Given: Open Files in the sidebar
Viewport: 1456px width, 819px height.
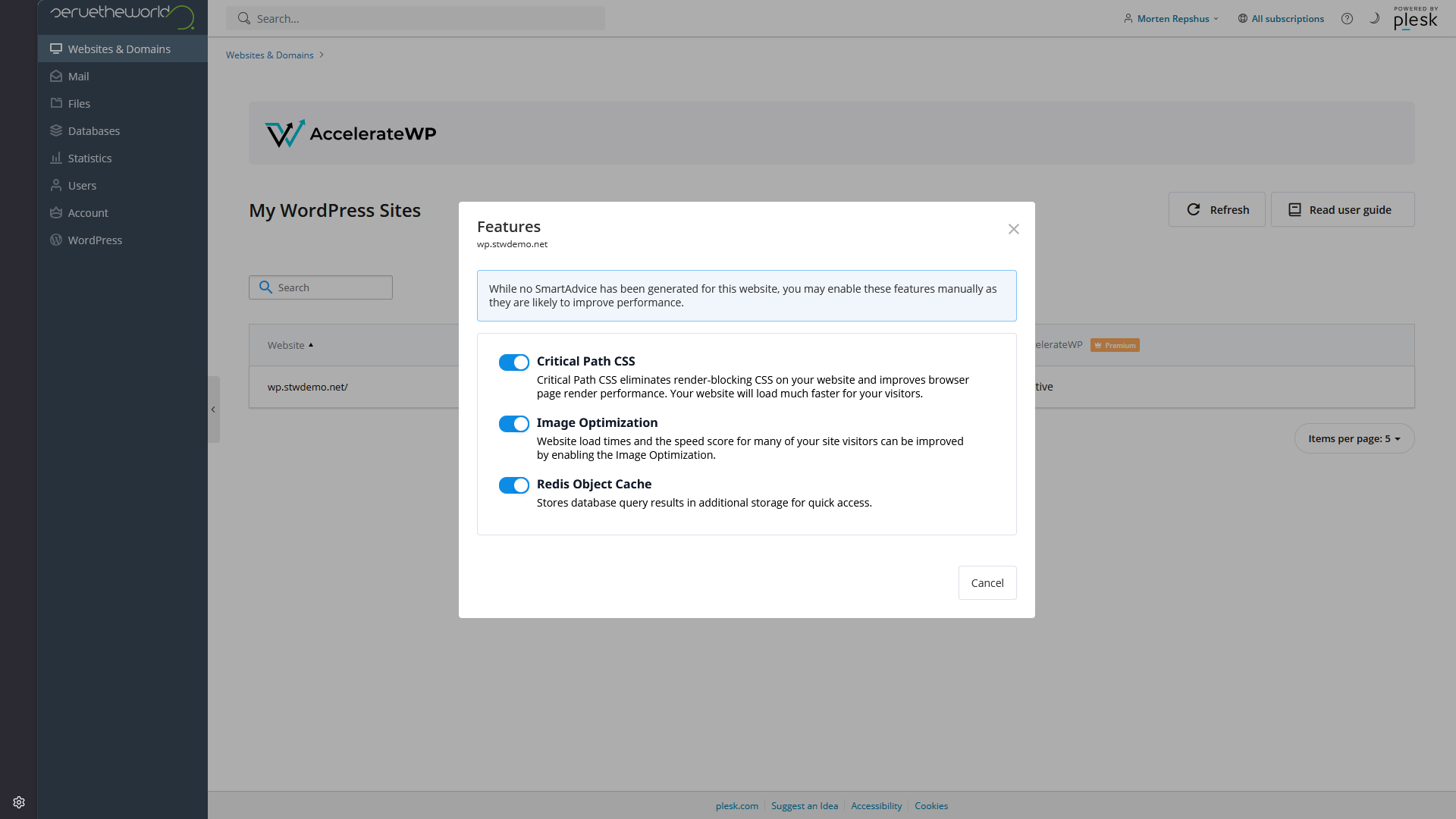Looking at the screenshot, I should point(123,103).
